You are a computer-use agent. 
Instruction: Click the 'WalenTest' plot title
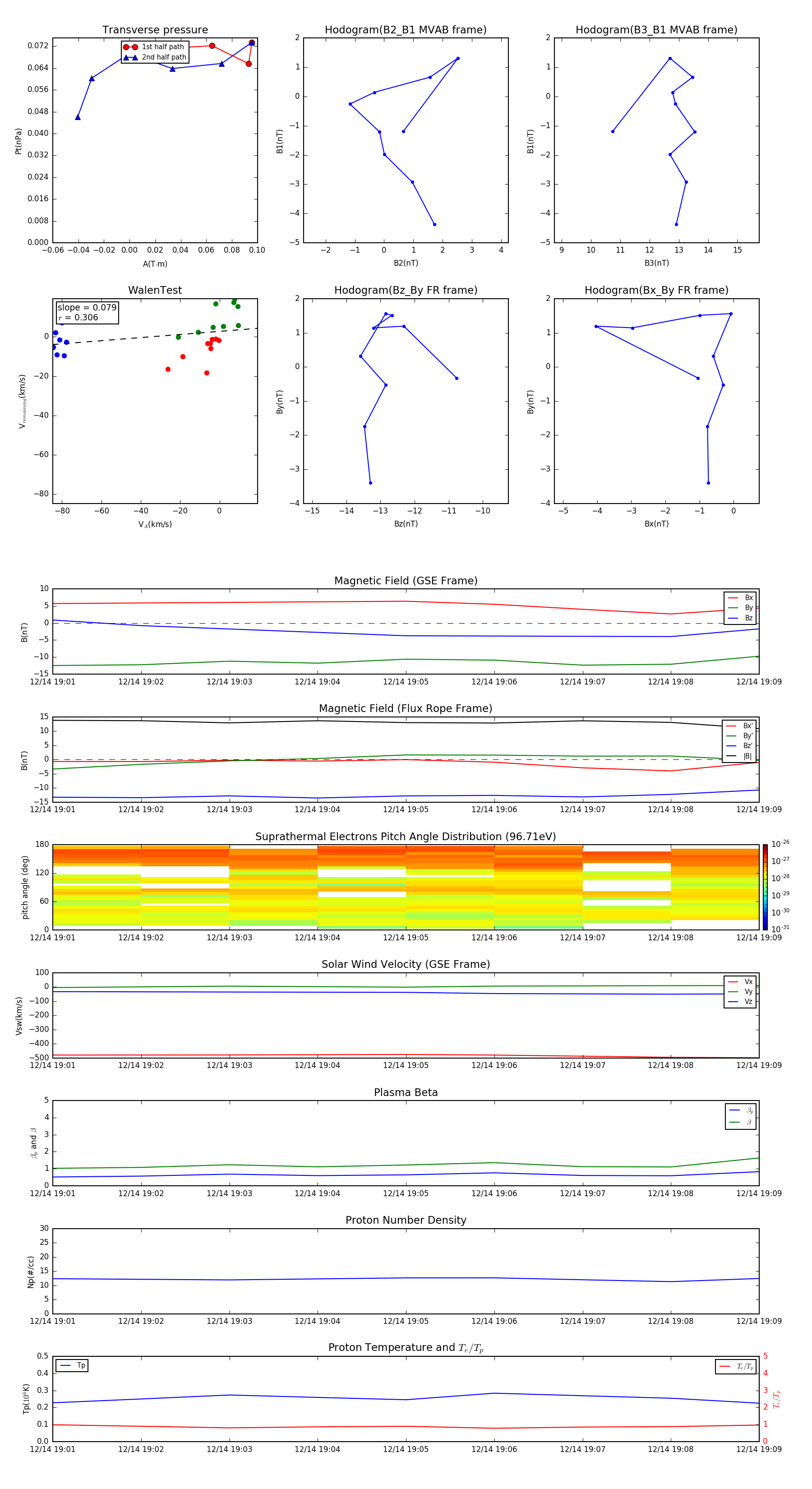(155, 290)
